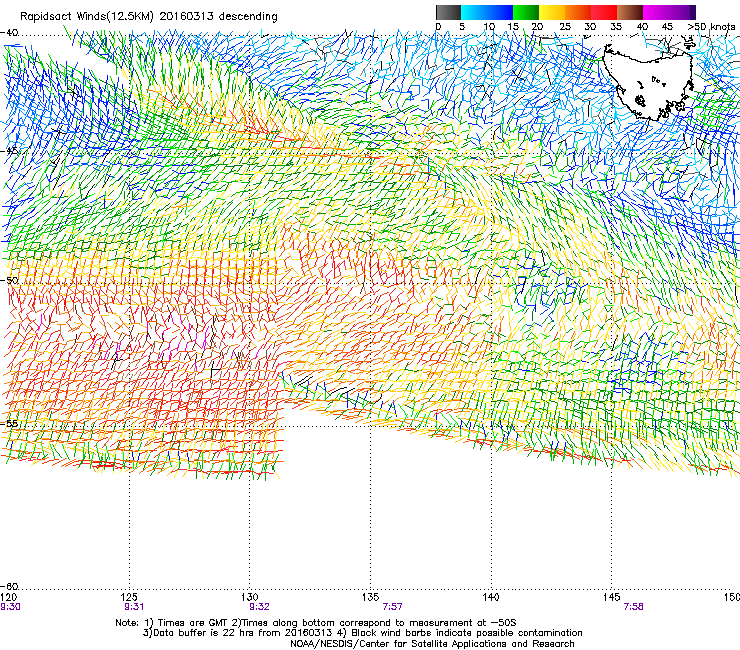This screenshot has height=650, width=740.
Task: Click the '-55' latitude axis label
Action: (9, 423)
